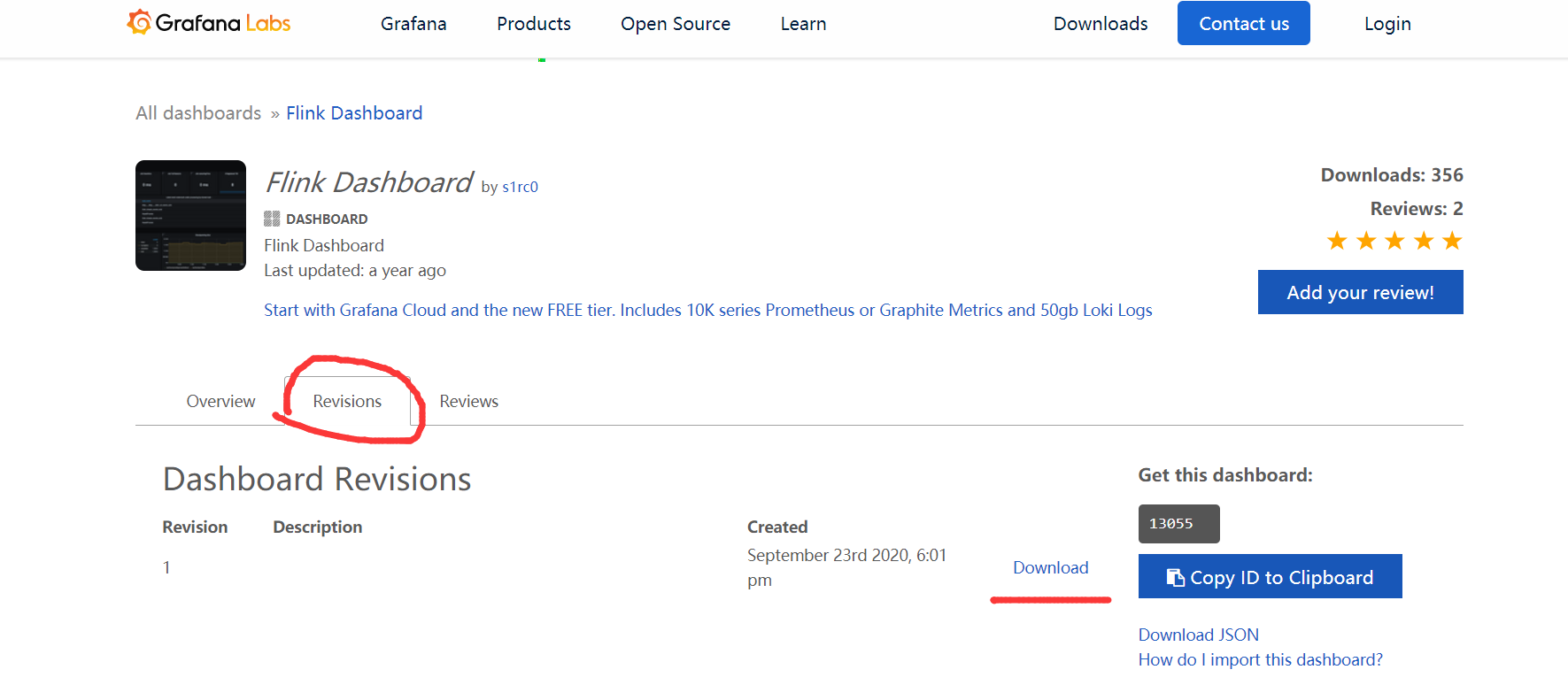
Task: Select the Revisions tab
Action: 347,401
